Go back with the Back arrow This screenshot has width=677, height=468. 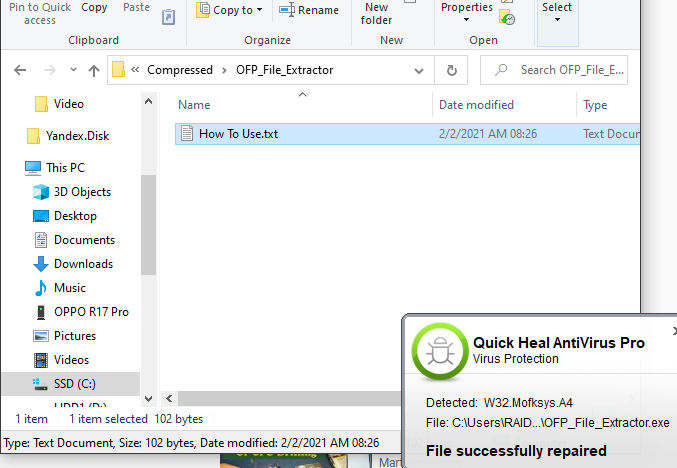[x=20, y=70]
